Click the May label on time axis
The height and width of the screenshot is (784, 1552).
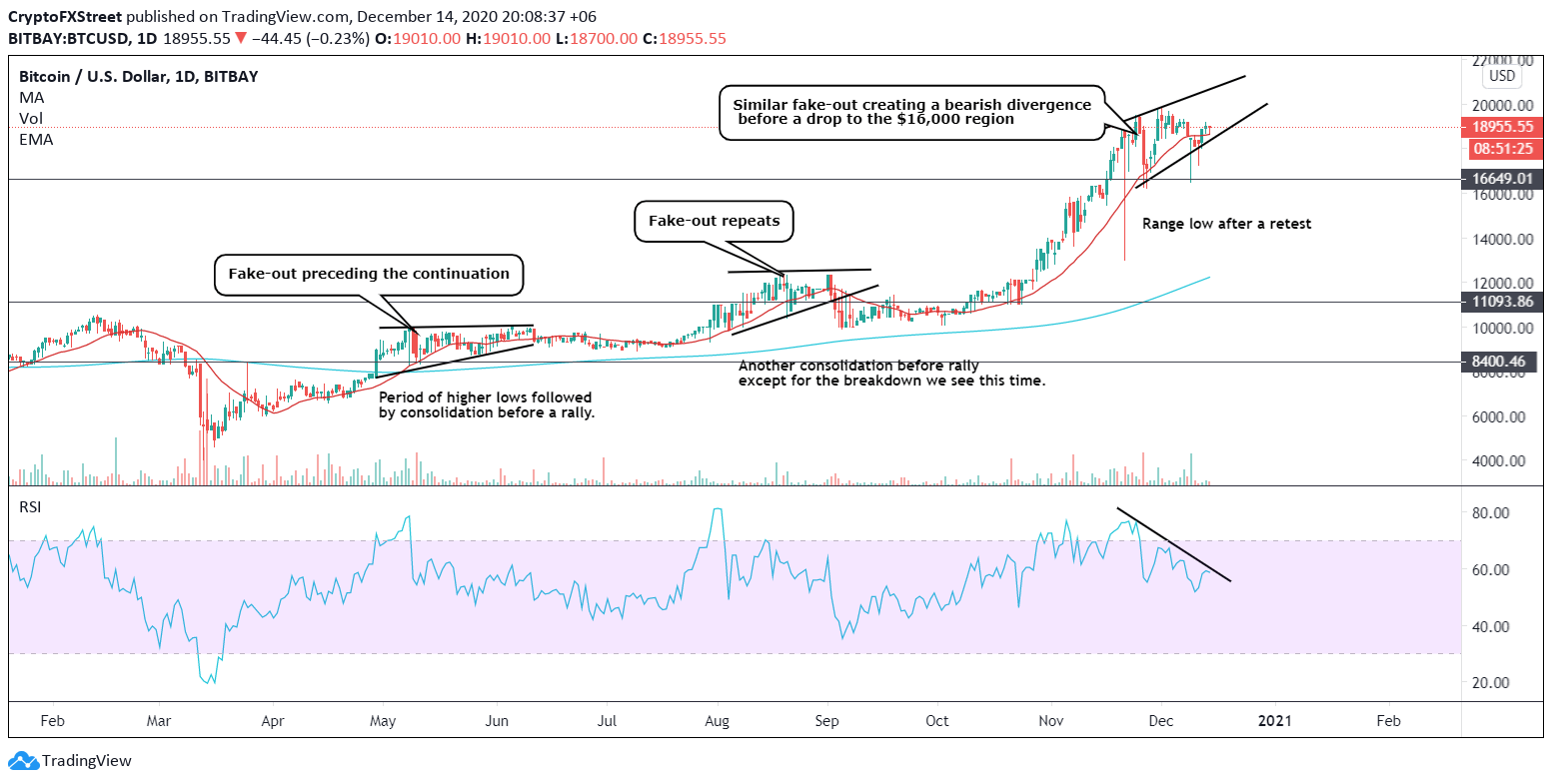[x=384, y=719]
